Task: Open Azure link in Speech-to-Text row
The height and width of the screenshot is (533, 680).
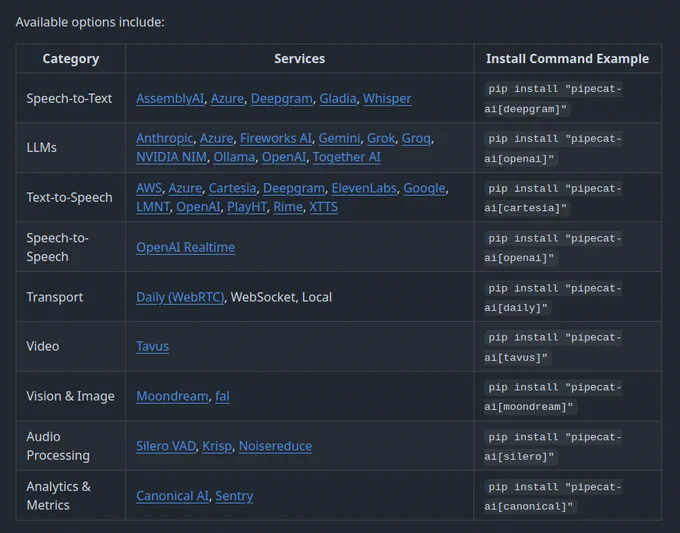Action: point(227,98)
